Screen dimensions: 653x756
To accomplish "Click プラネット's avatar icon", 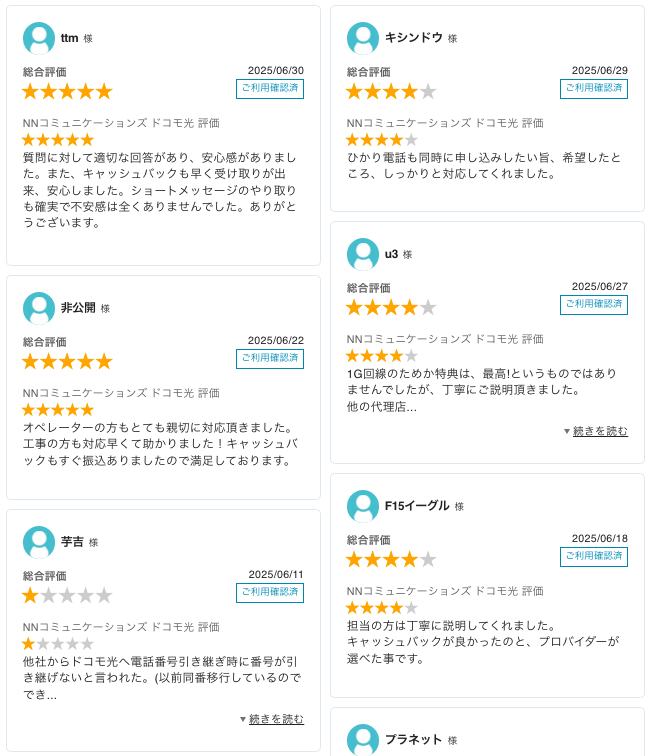I will pyautogui.click(x=363, y=740).
